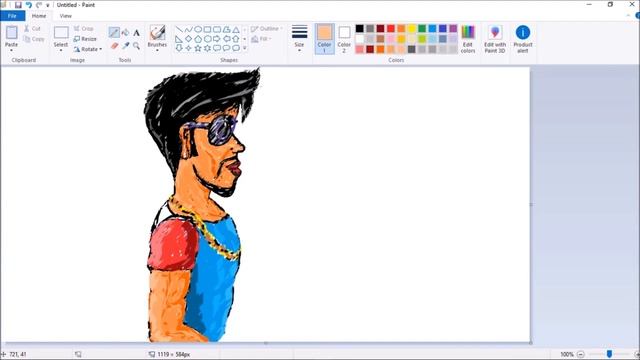This screenshot has height=360, width=640.
Task: Open the Paste dropdown arrow
Action: [11, 50]
